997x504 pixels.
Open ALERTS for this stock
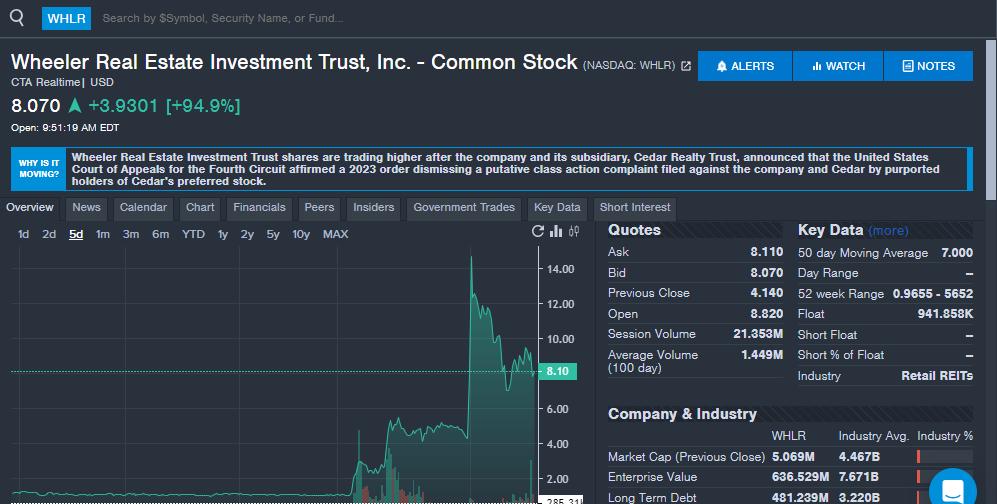745,66
